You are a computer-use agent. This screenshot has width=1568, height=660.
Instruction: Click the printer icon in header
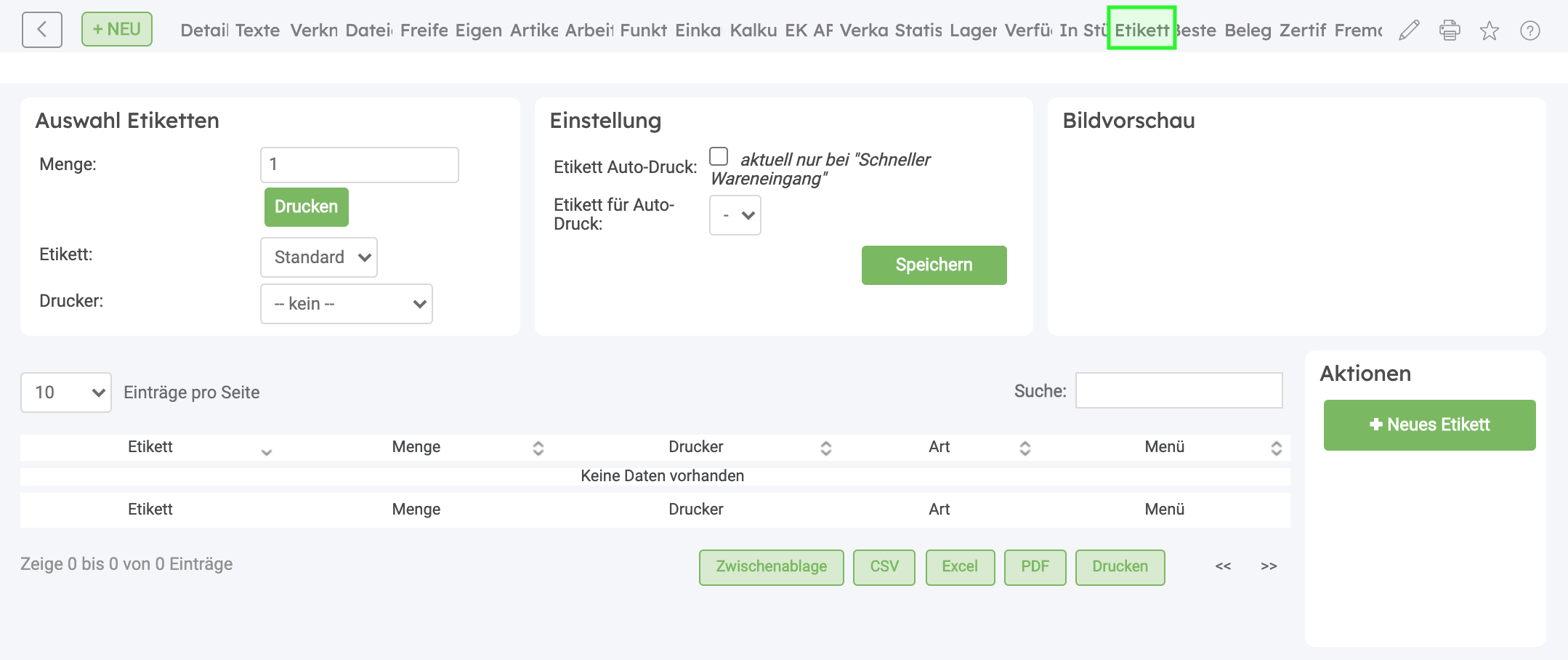tap(1450, 31)
